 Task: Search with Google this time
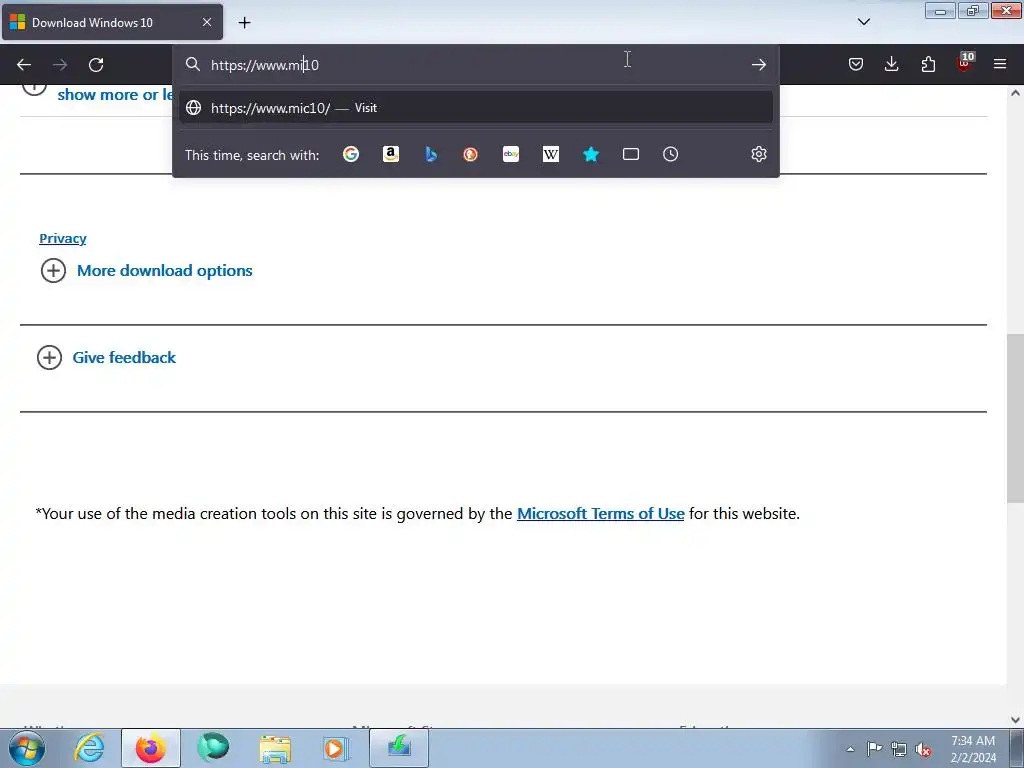tap(351, 154)
